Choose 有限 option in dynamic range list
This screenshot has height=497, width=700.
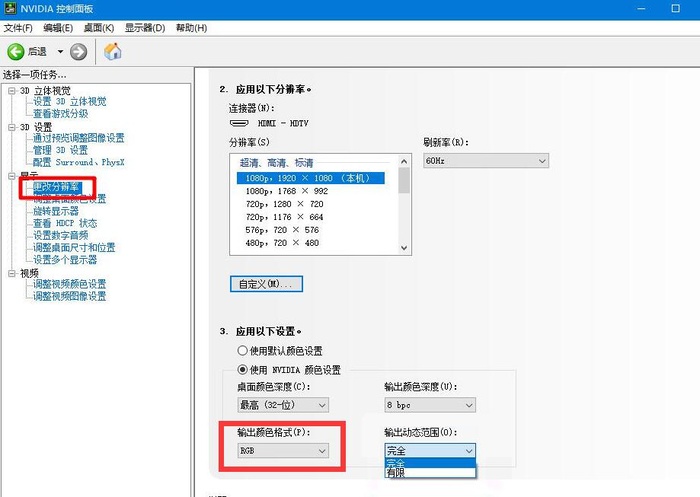click(x=430, y=472)
